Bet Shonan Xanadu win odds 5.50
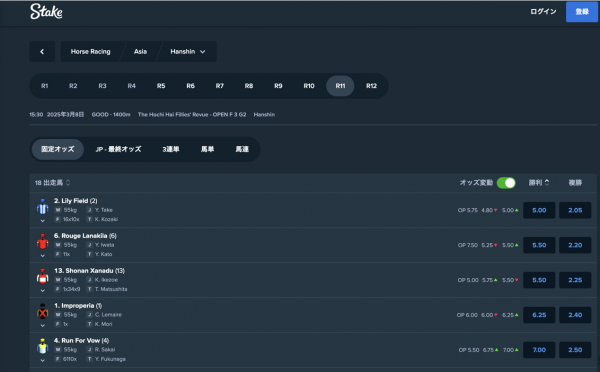 coord(539,280)
